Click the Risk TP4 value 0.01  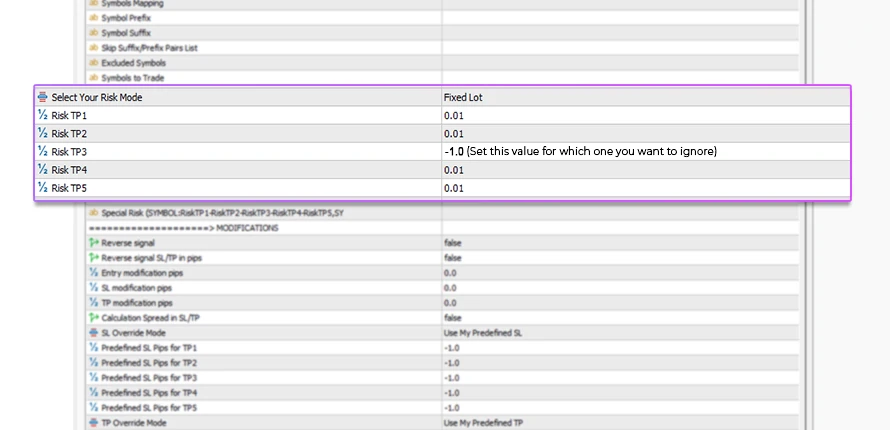point(454,170)
